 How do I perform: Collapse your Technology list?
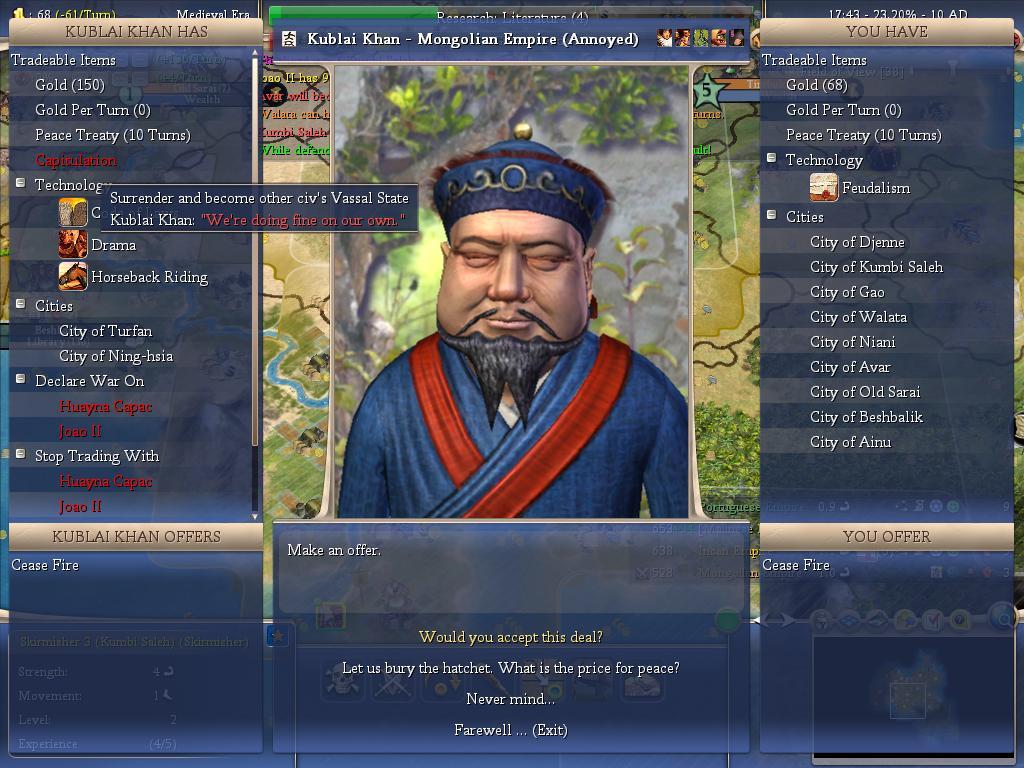(771, 158)
